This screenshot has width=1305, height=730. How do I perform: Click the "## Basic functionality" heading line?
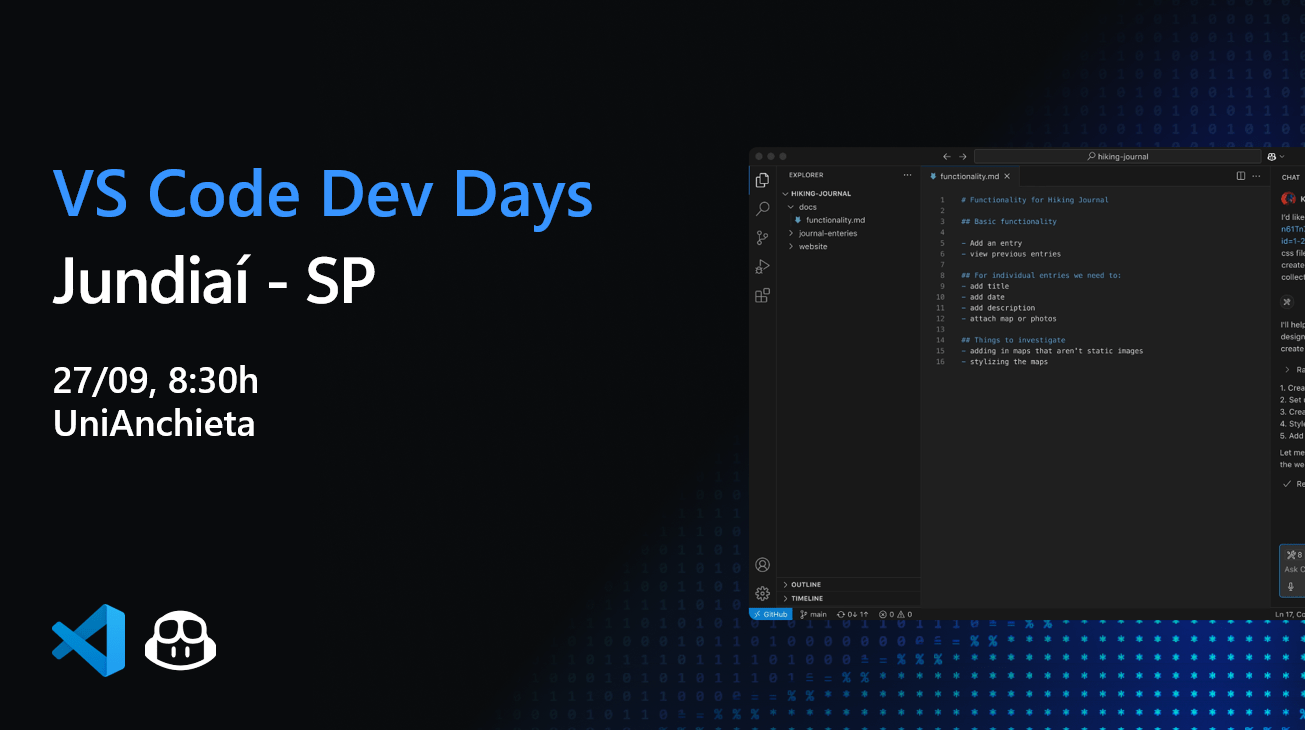[1009, 221]
